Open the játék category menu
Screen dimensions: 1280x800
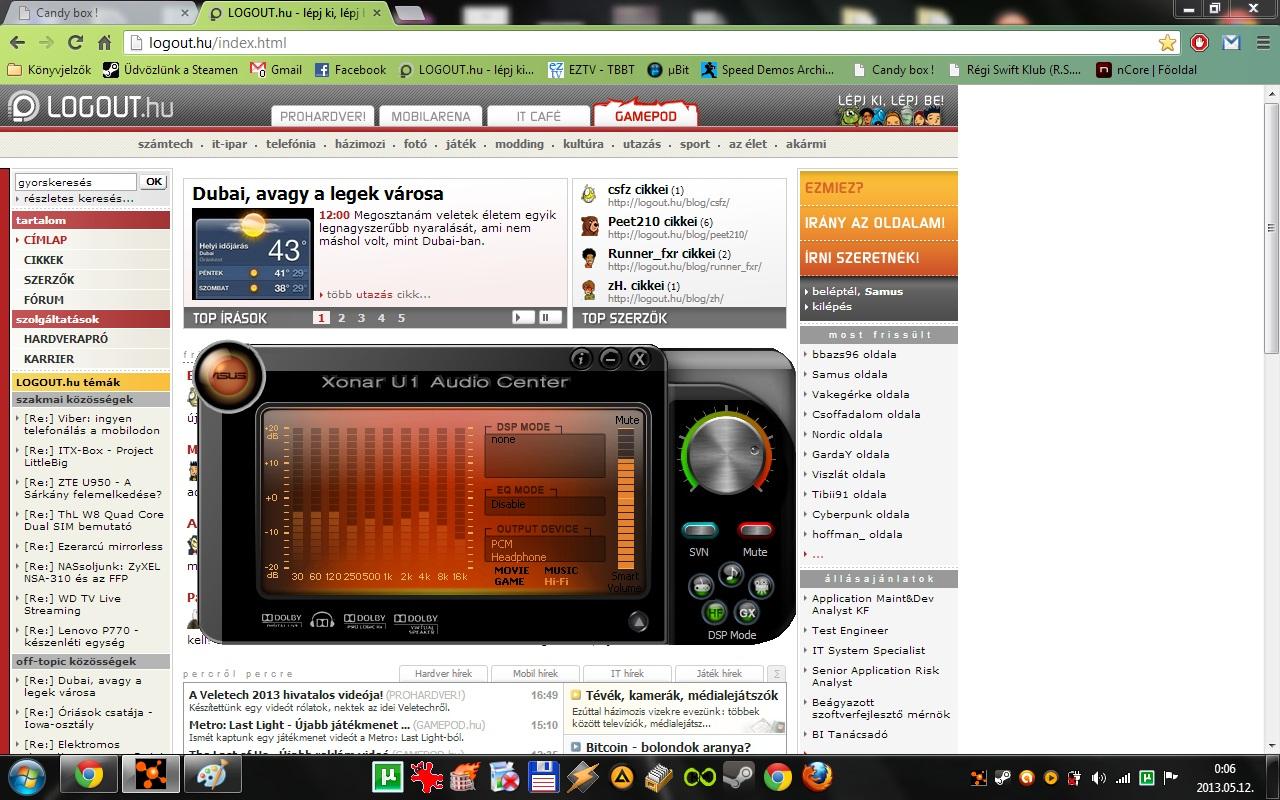[461, 144]
